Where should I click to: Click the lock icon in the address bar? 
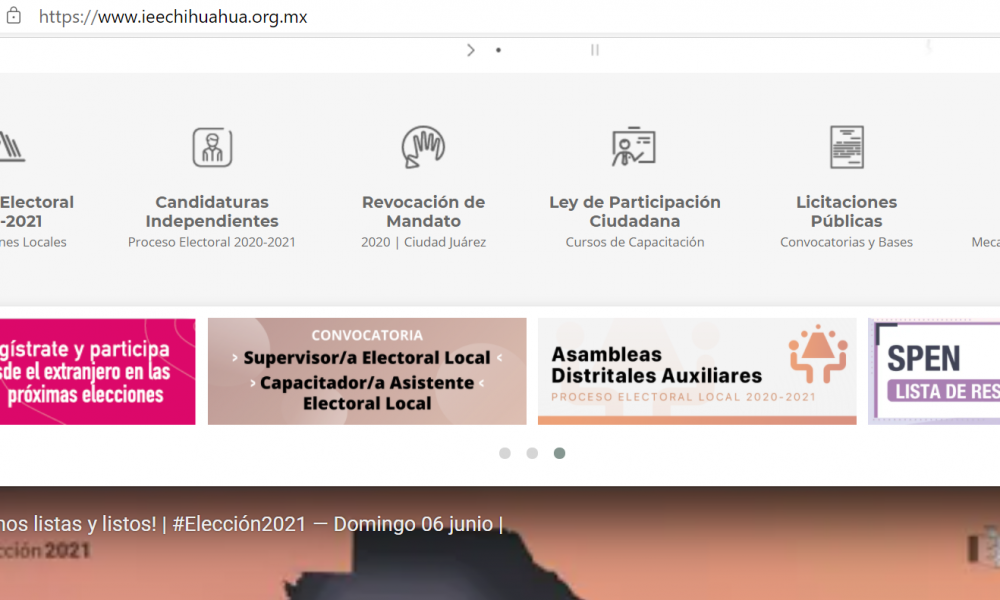(x=13, y=16)
